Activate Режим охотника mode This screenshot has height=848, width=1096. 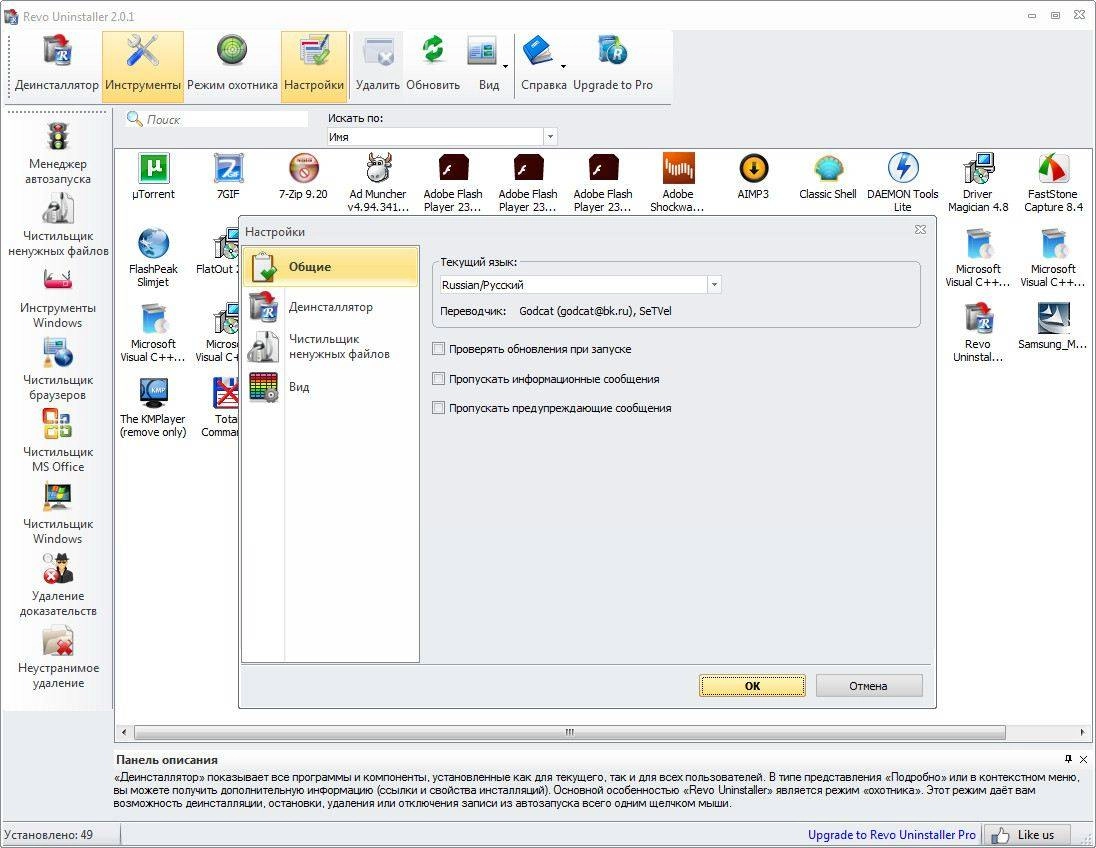pos(232,66)
